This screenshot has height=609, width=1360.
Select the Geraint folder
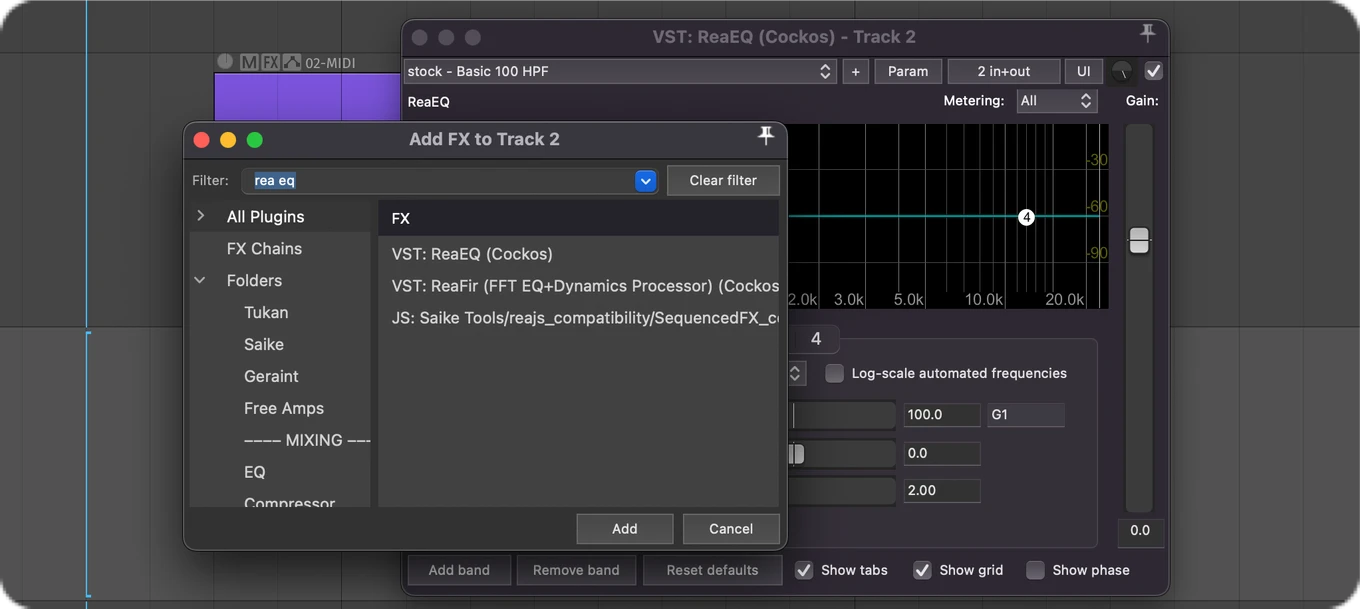click(271, 376)
